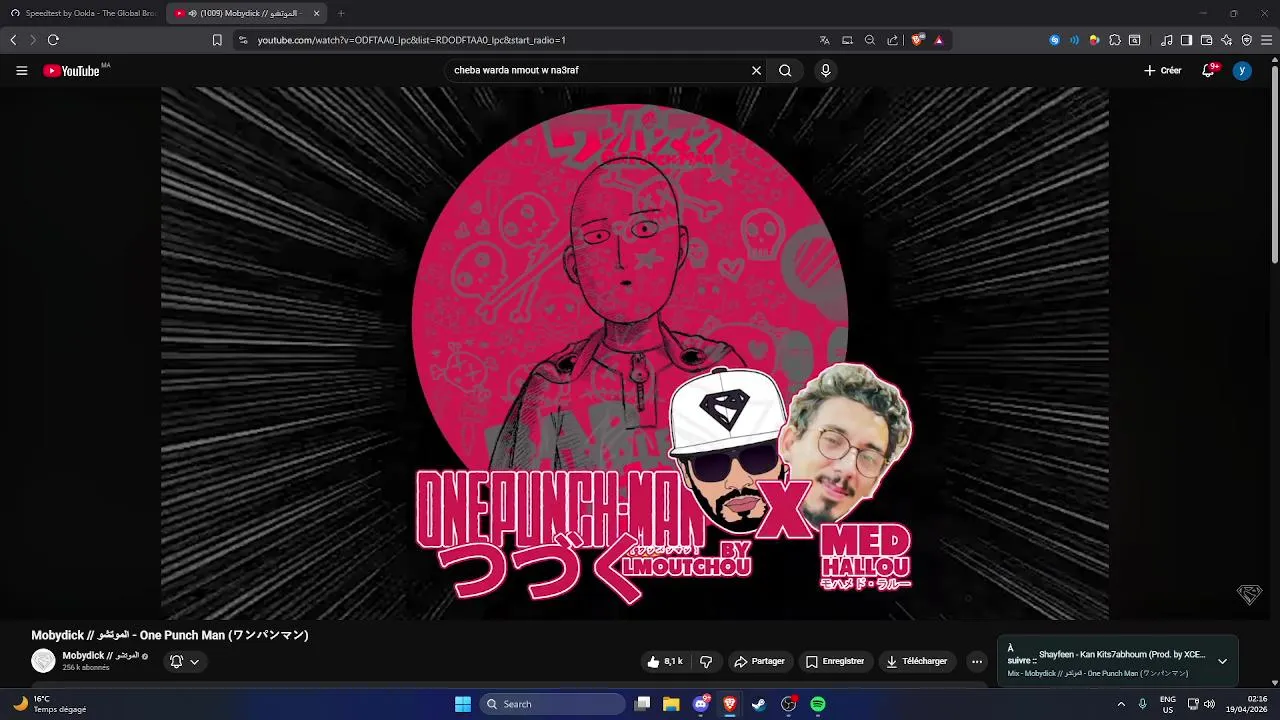Open the media control music note icon
1280x720 pixels.
pos(1166,40)
